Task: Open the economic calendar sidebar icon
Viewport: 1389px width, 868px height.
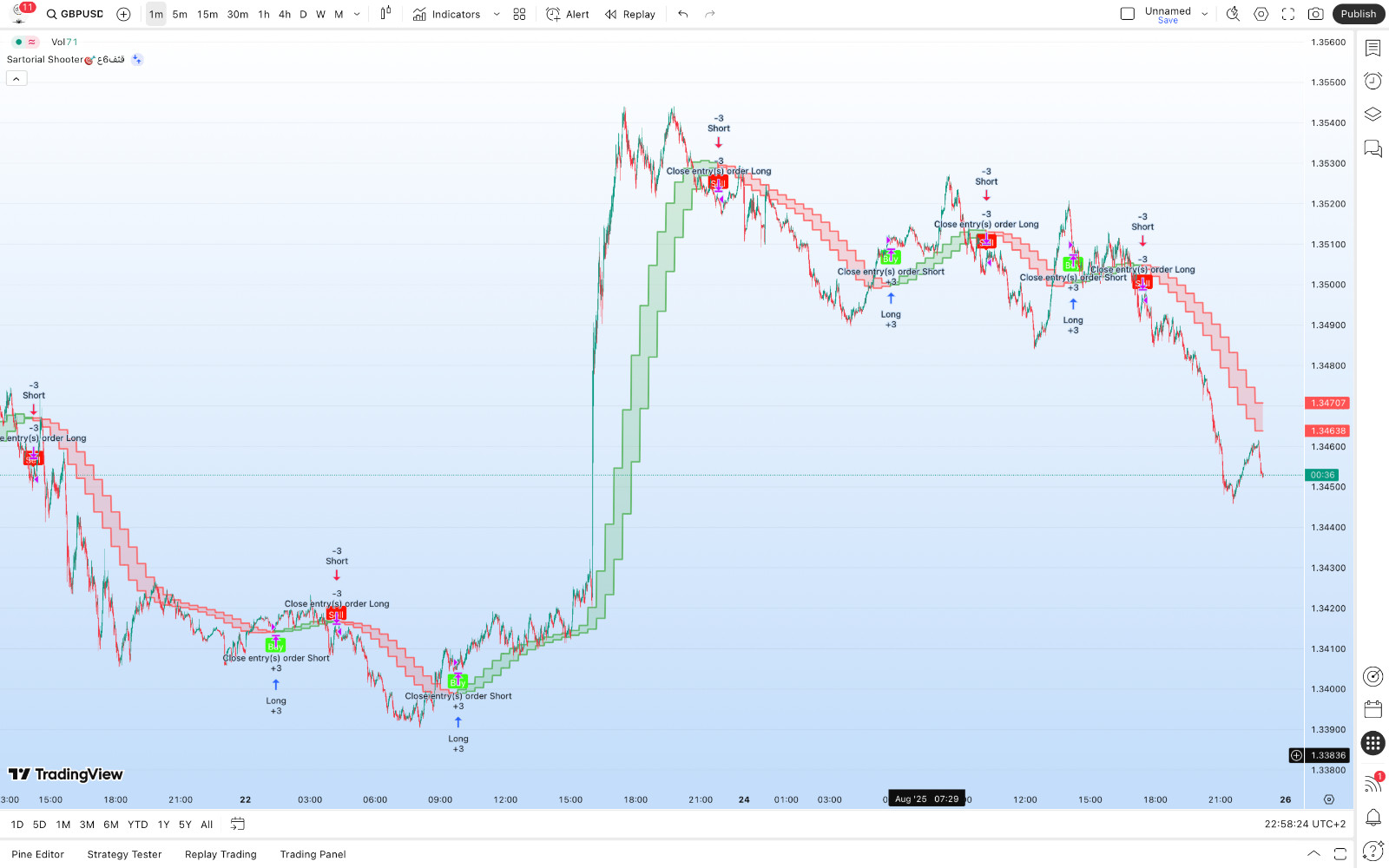Action: pos(1373,709)
